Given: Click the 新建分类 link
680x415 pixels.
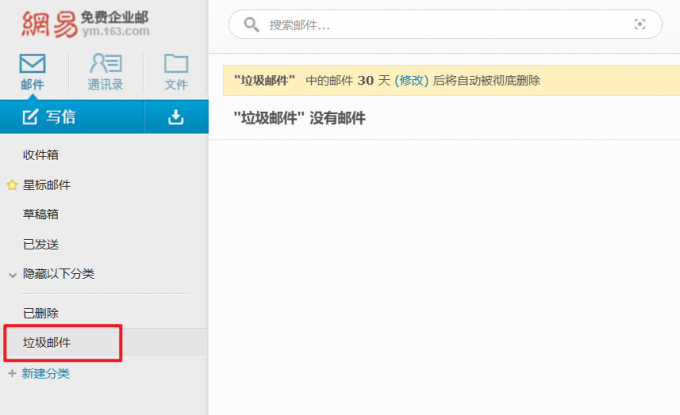Looking at the screenshot, I should [46, 373].
